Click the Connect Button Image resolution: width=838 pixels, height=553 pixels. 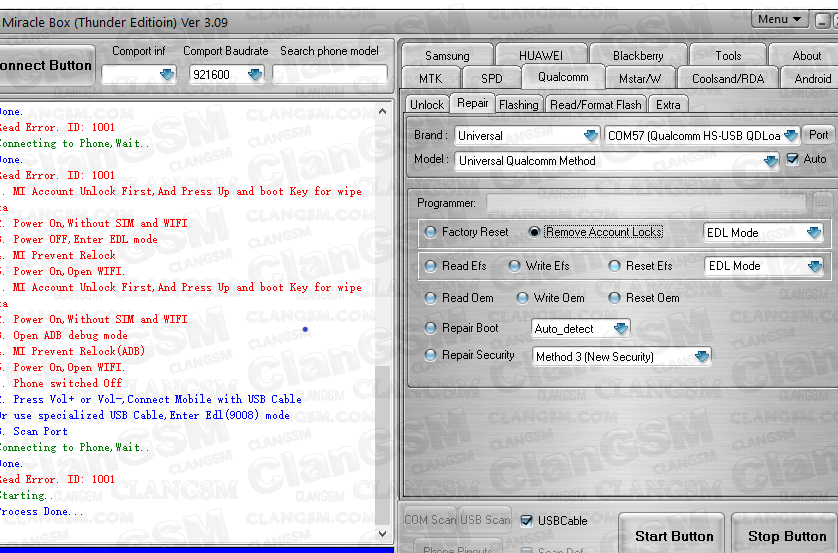point(47,65)
